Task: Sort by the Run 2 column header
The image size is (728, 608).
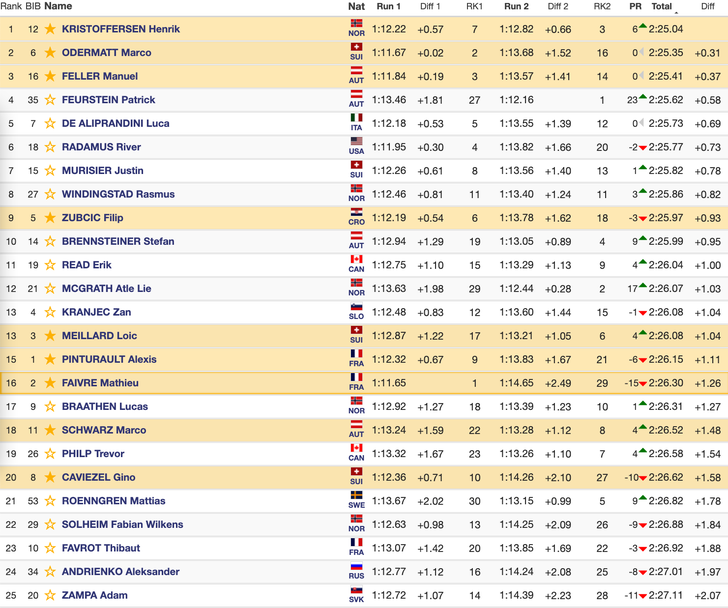Action: [x=516, y=6]
